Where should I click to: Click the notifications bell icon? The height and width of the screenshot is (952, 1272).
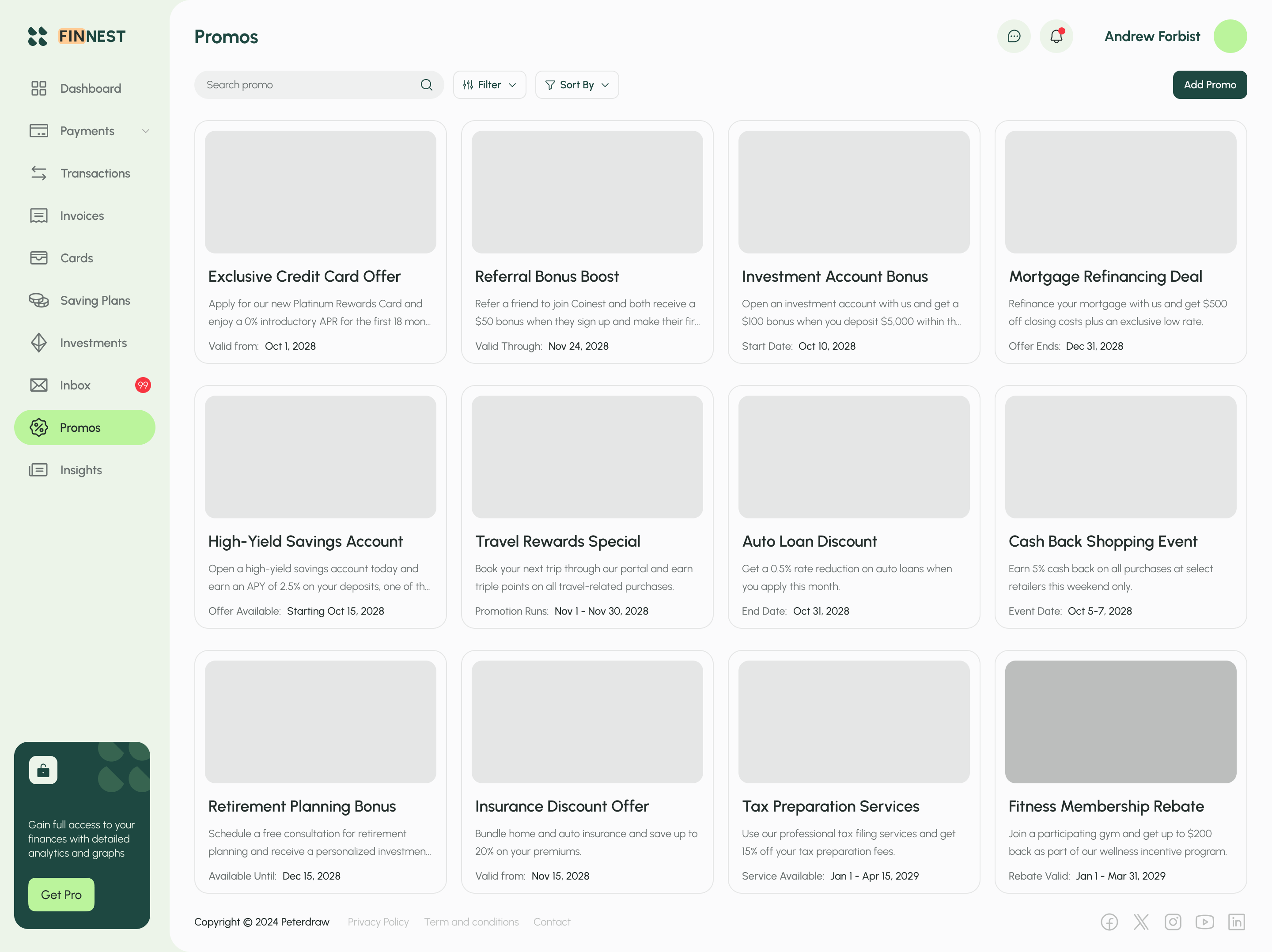[x=1056, y=36]
